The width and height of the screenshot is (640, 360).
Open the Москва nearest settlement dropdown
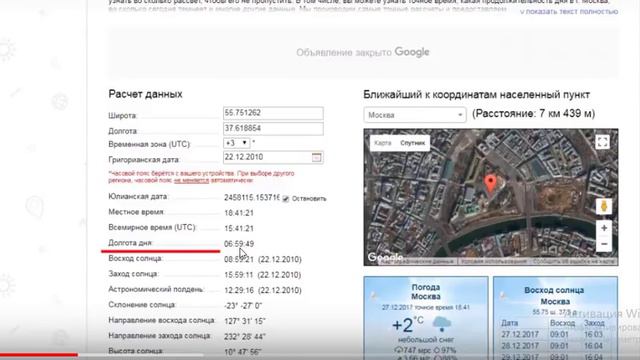[x=415, y=115]
